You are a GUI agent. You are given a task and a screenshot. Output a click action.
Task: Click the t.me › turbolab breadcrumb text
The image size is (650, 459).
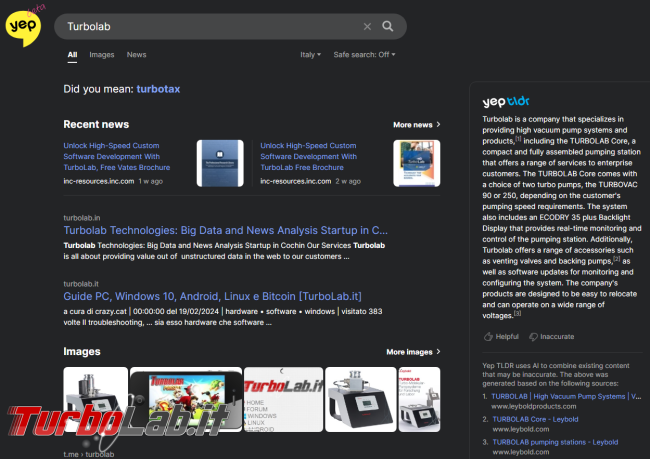tap(89, 454)
